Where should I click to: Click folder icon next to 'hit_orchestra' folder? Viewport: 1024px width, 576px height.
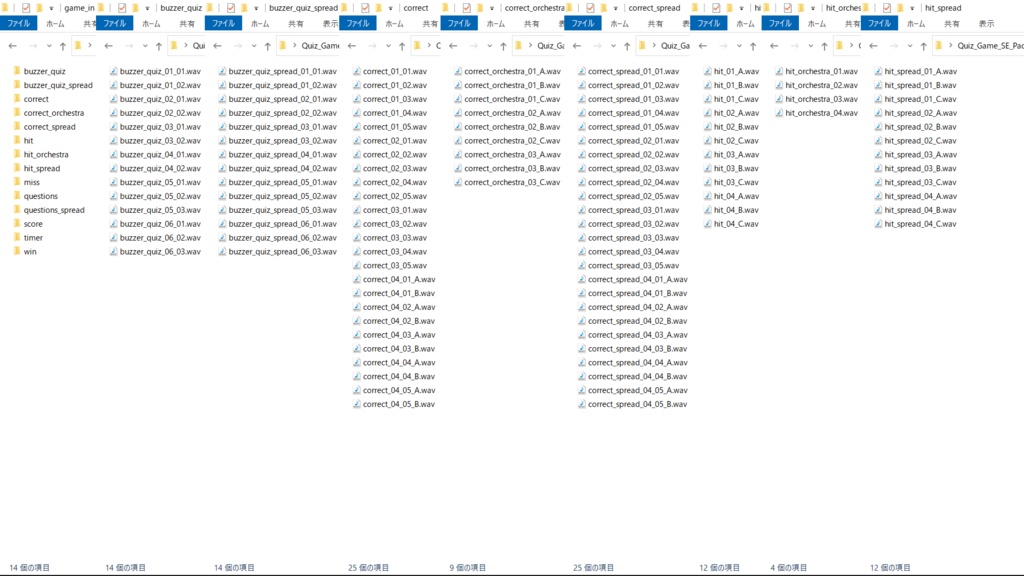[x=17, y=154]
